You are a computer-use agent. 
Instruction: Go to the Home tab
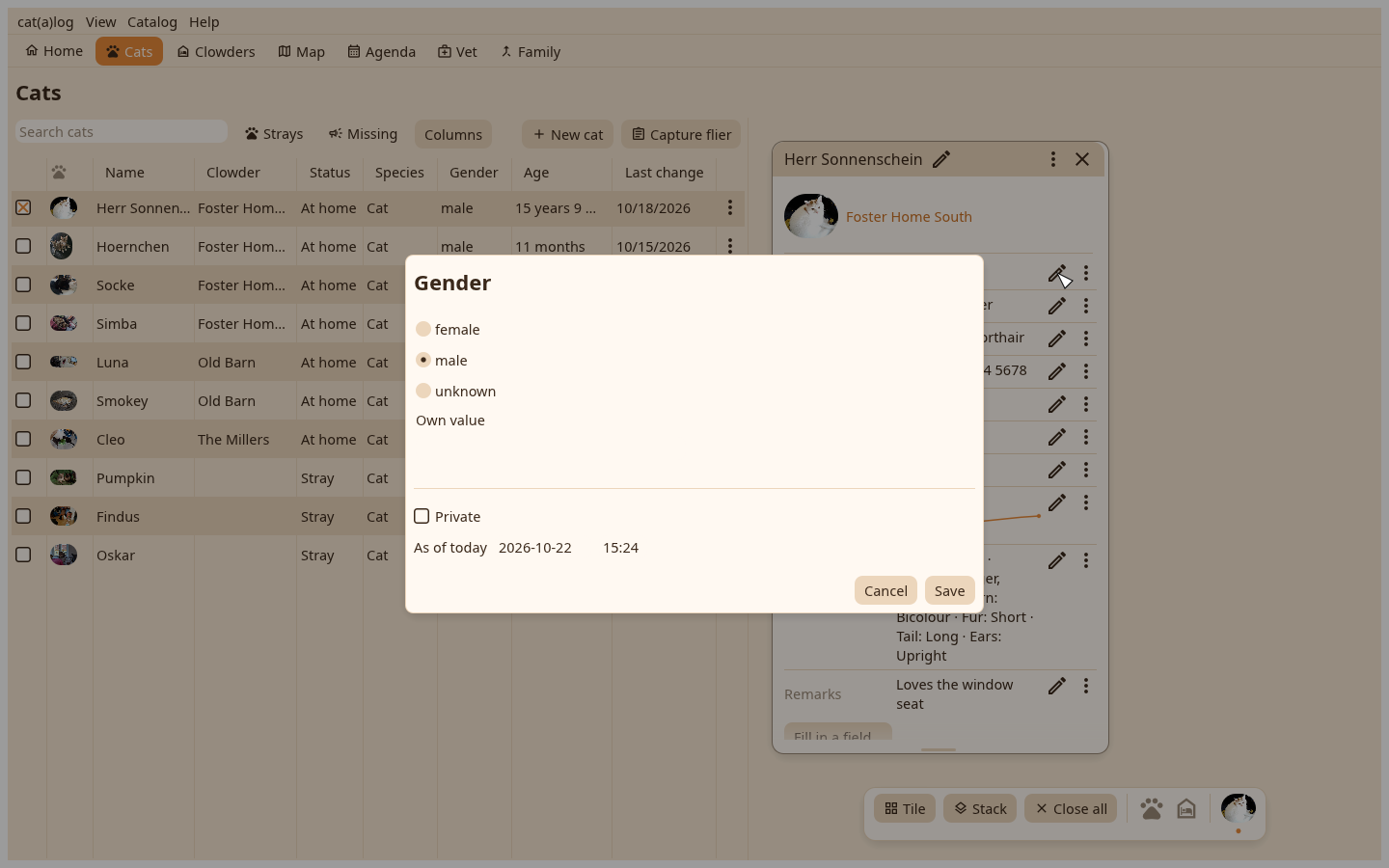pos(54,51)
